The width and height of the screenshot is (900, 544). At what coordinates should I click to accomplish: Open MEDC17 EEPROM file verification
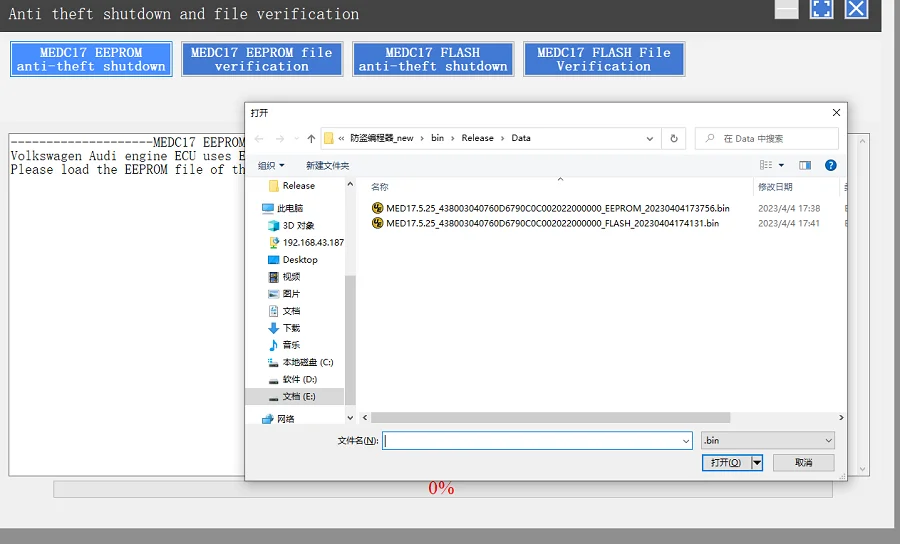click(262, 59)
